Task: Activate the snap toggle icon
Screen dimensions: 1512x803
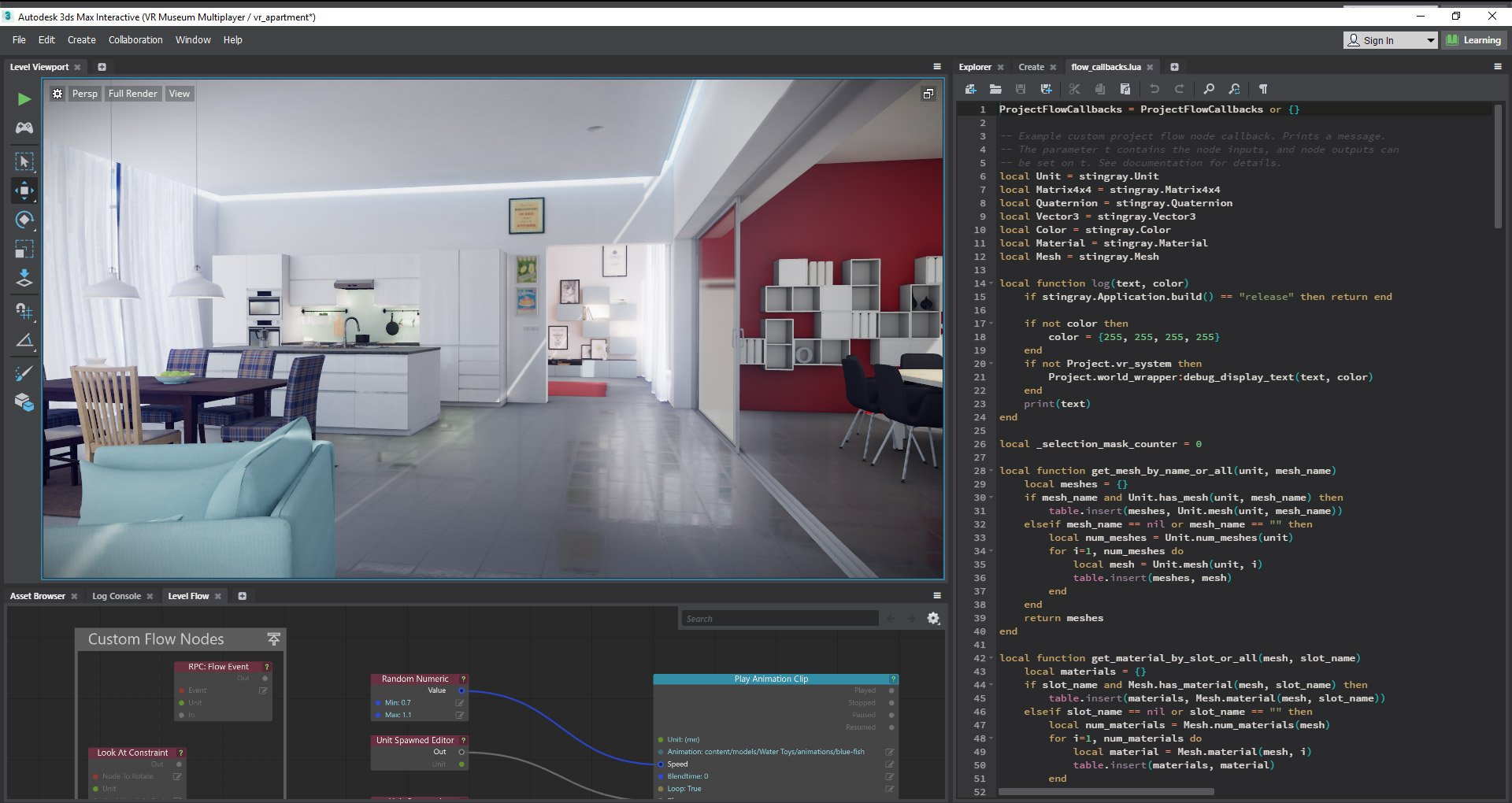Action: (24, 311)
